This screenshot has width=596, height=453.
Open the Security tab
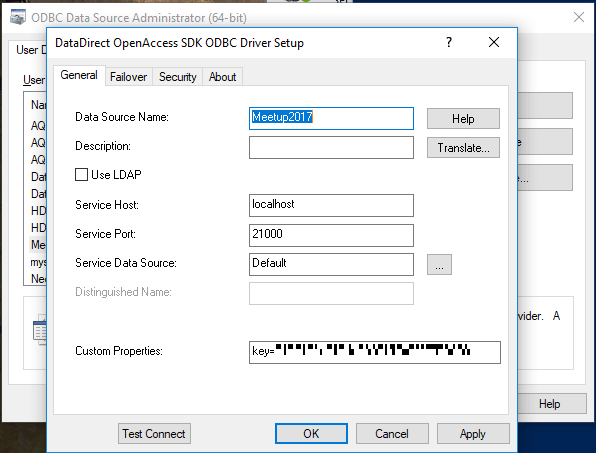point(178,77)
